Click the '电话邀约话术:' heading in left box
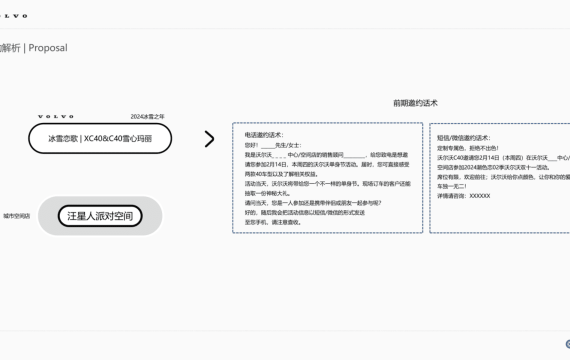This screenshot has height=360, width=570. 264,135
